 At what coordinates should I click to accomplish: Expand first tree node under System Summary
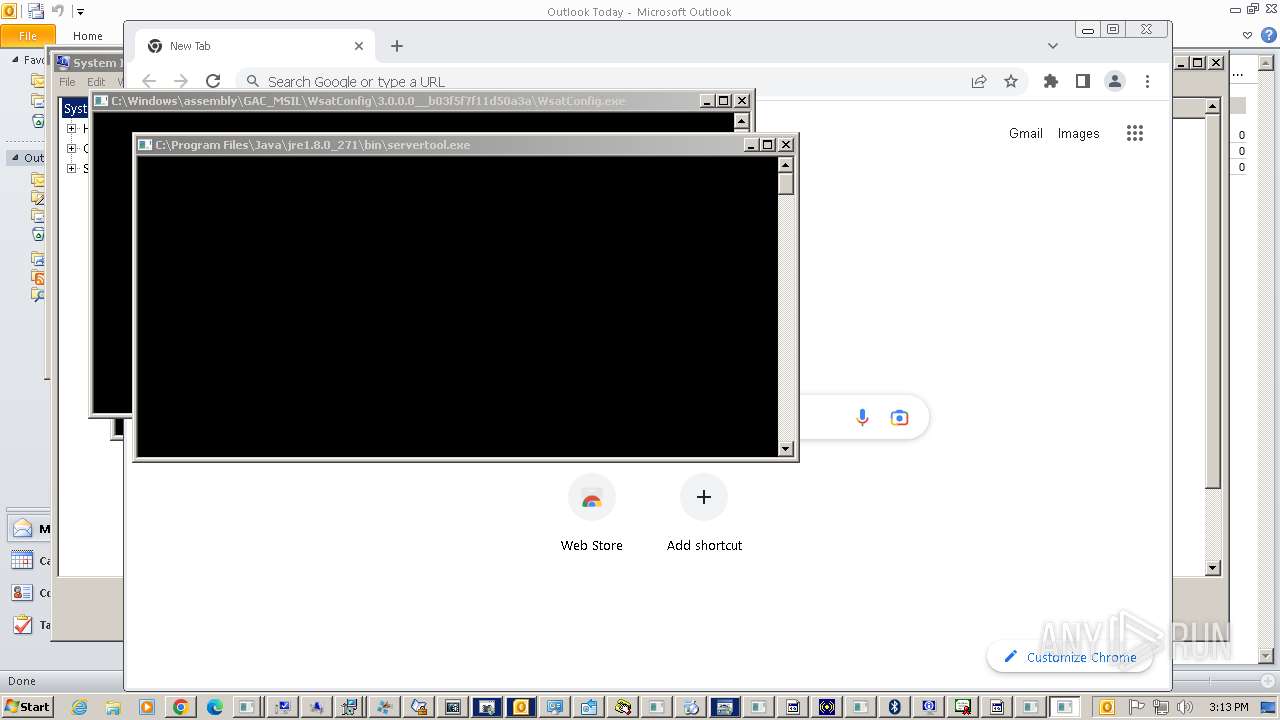point(72,128)
